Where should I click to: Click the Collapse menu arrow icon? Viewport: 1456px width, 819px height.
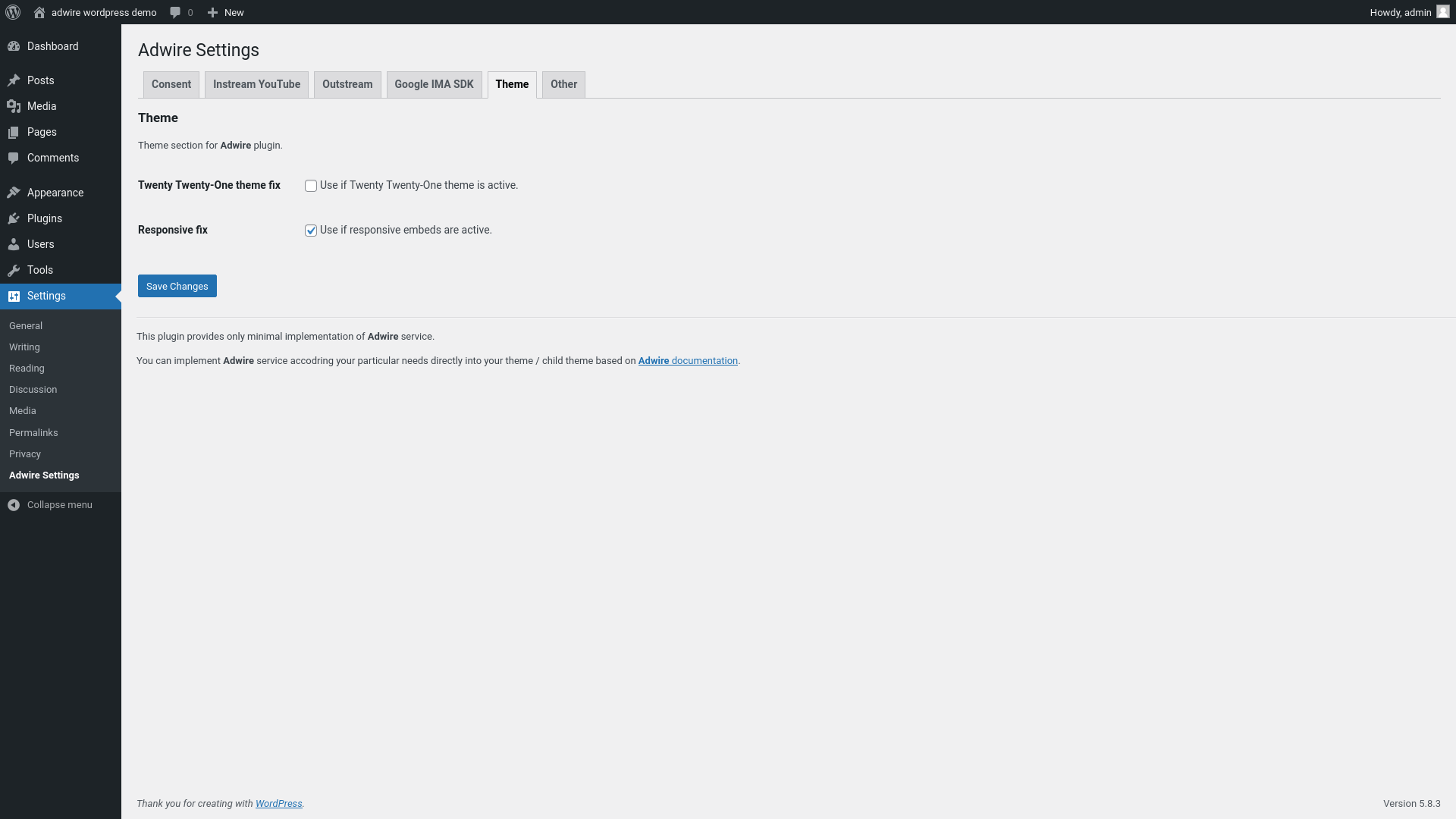tap(14, 505)
